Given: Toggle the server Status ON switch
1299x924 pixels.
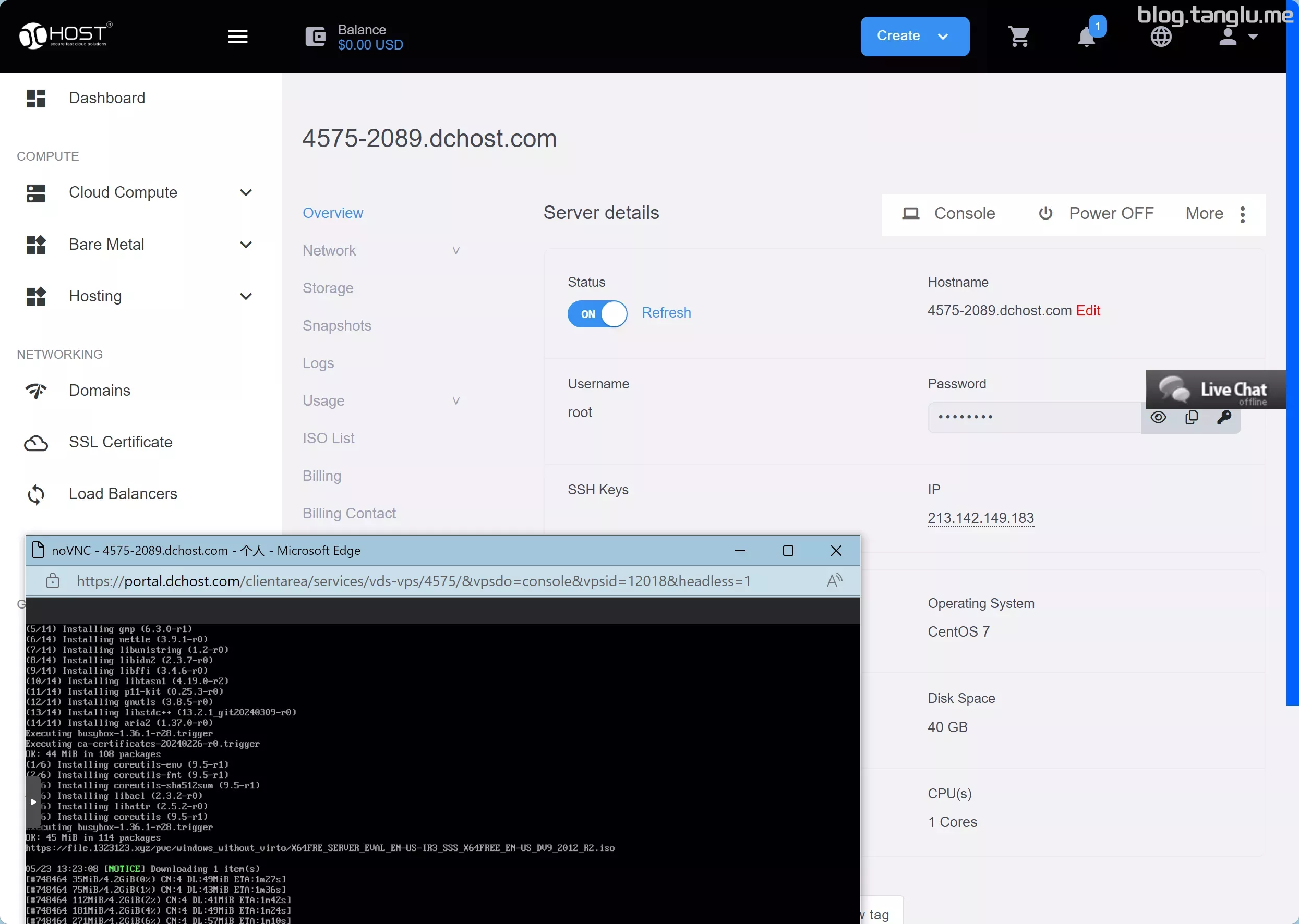Looking at the screenshot, I should coord(597,313).
